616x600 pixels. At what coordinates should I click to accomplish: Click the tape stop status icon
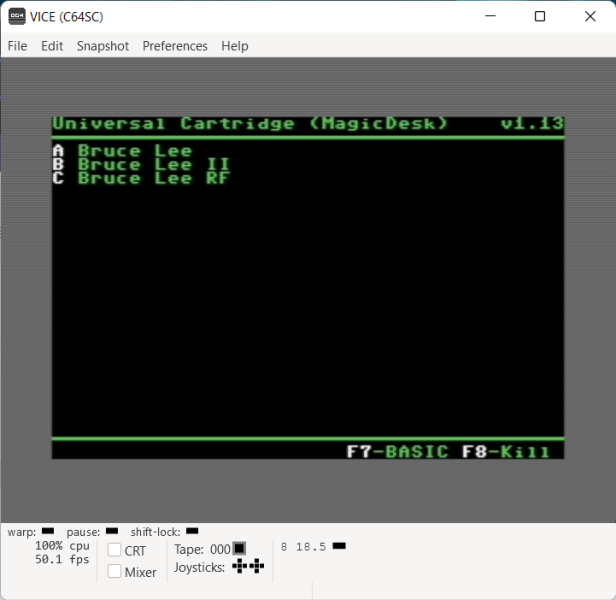tap(239, 548)
